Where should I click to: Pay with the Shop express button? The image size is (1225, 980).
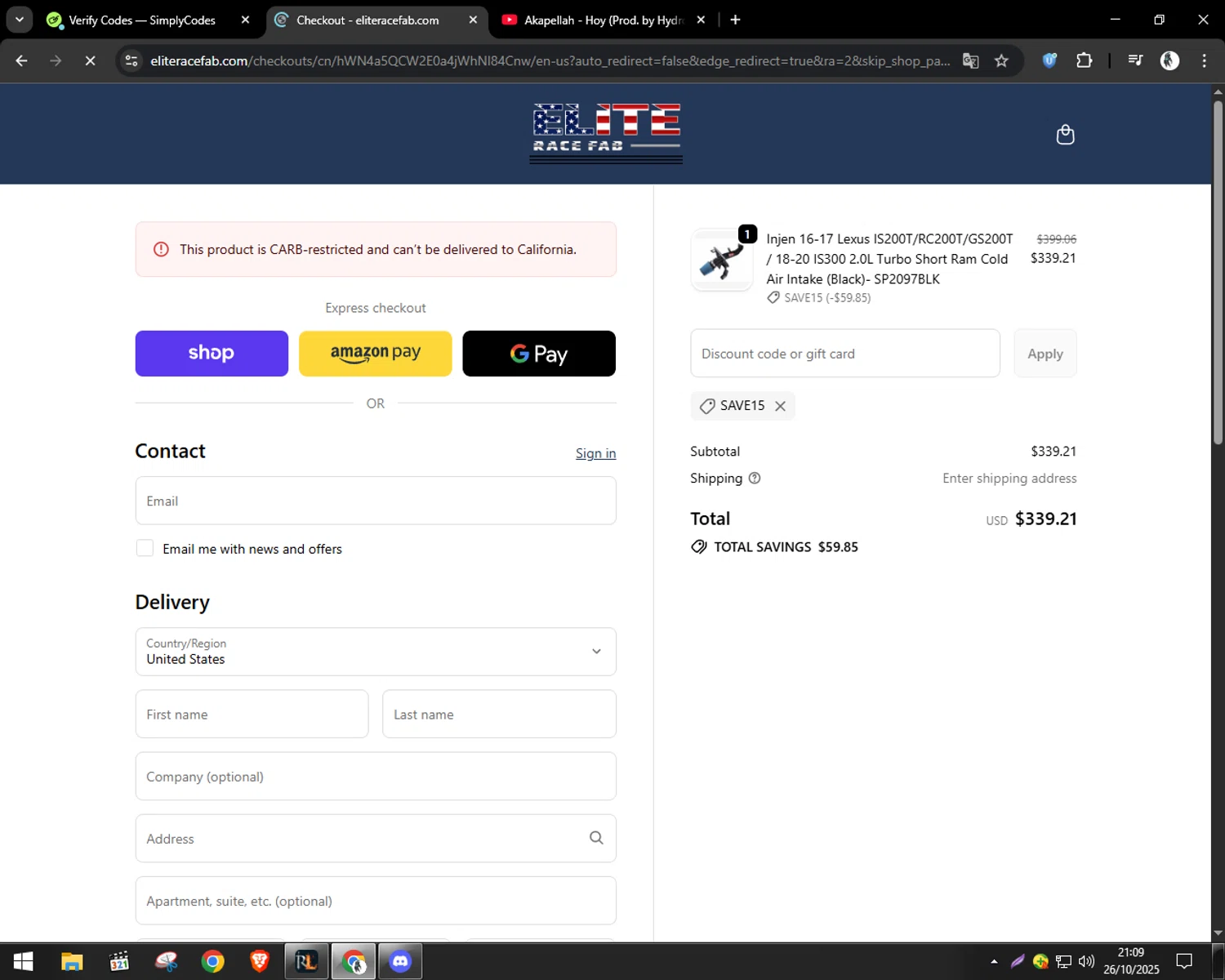(x=212, y=354)
